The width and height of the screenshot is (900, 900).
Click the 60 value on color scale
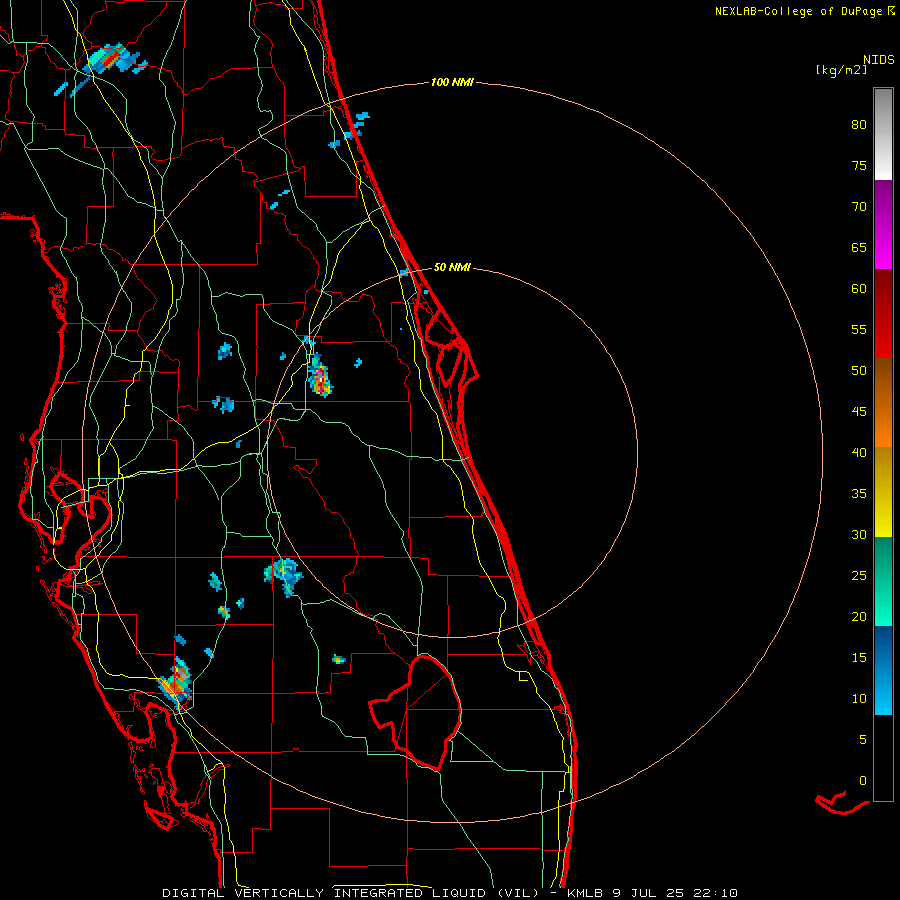tap(859, 289)
